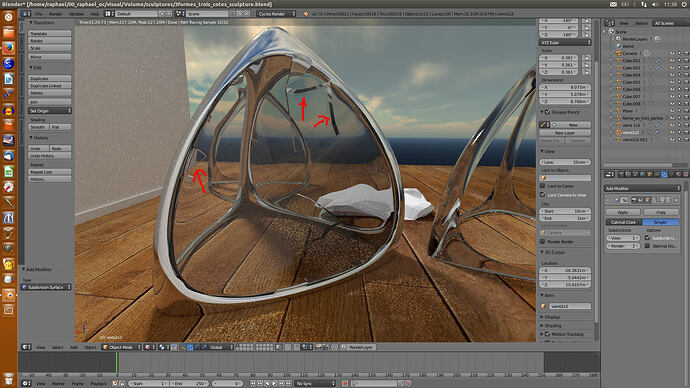
Task: Open the No Sync playback dropdown
Action: 315,383
